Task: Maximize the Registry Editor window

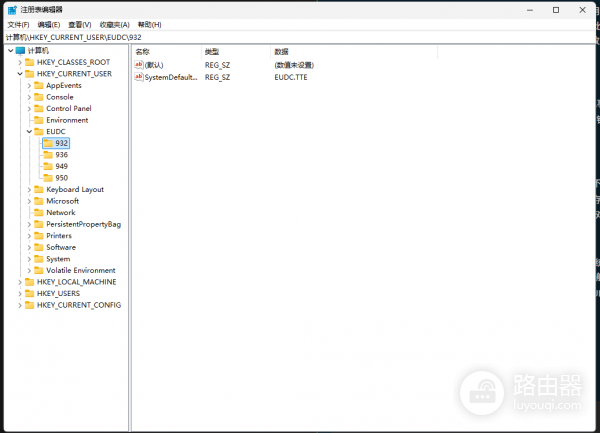Action: (556, 10)
